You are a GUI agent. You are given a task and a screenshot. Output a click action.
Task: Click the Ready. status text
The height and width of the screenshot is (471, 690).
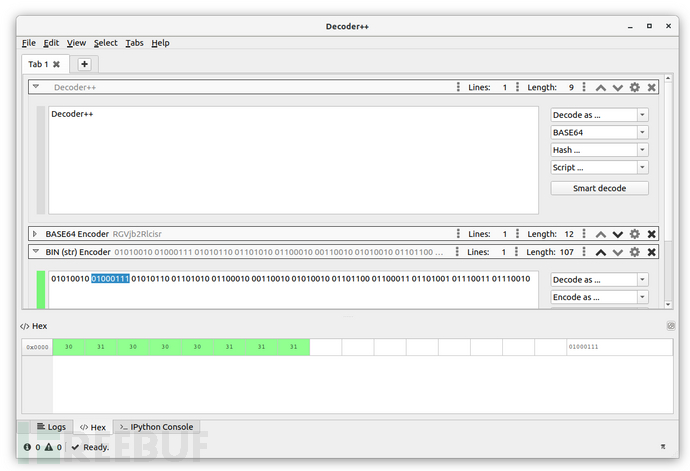[96, 447]
